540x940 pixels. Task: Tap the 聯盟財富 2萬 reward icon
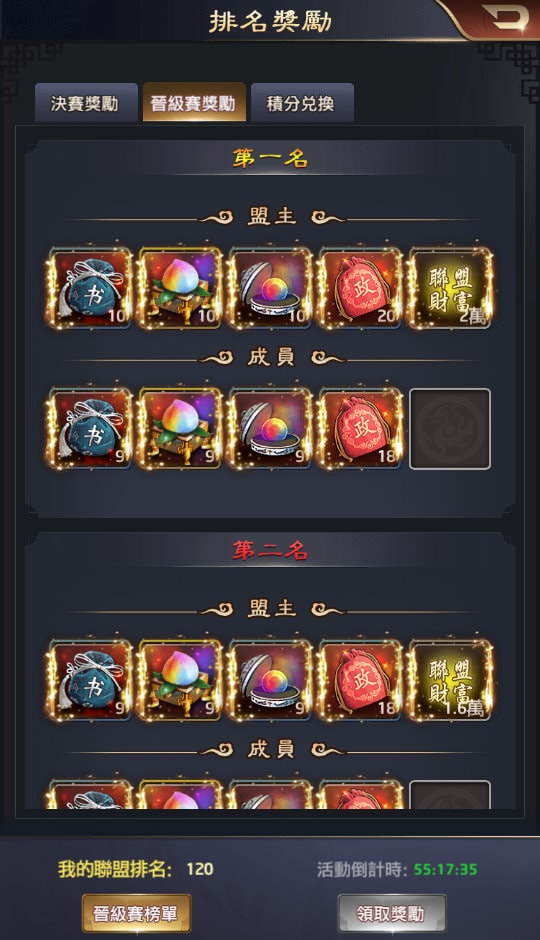click(450, 289)
